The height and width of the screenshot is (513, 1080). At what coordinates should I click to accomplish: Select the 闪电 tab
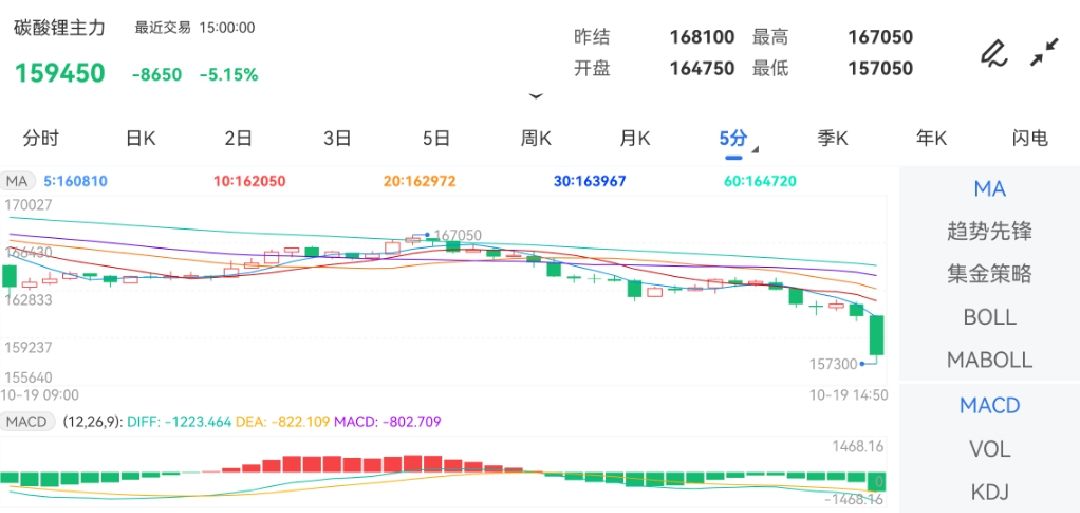(x=1029, y=138)
